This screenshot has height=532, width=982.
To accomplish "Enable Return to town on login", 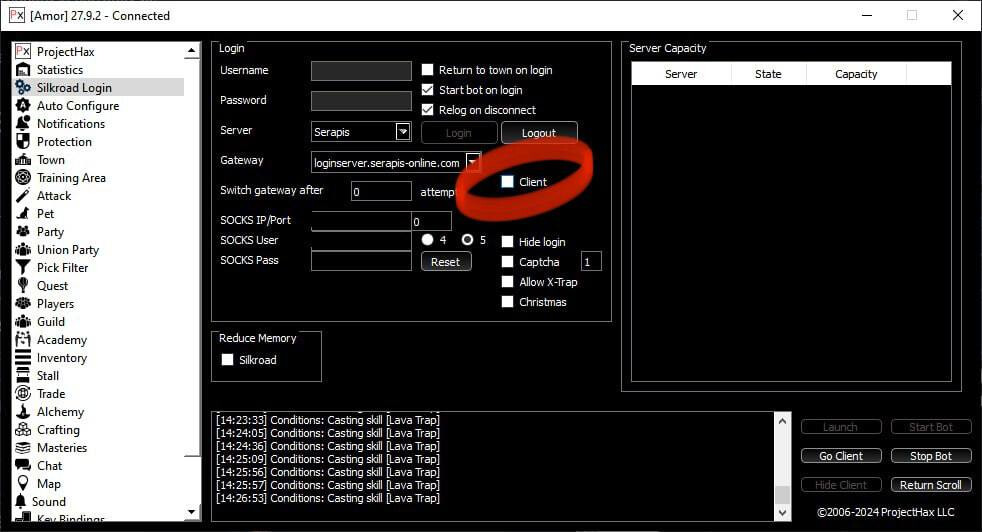I will (428, 70).
